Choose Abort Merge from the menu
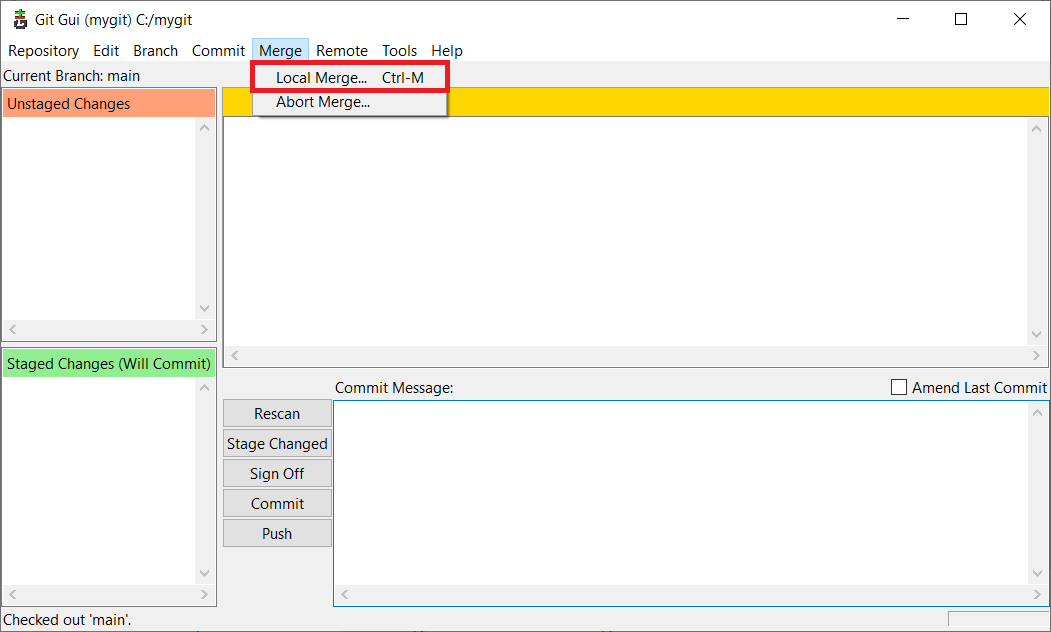1051x632 pixels. (349, 103)
